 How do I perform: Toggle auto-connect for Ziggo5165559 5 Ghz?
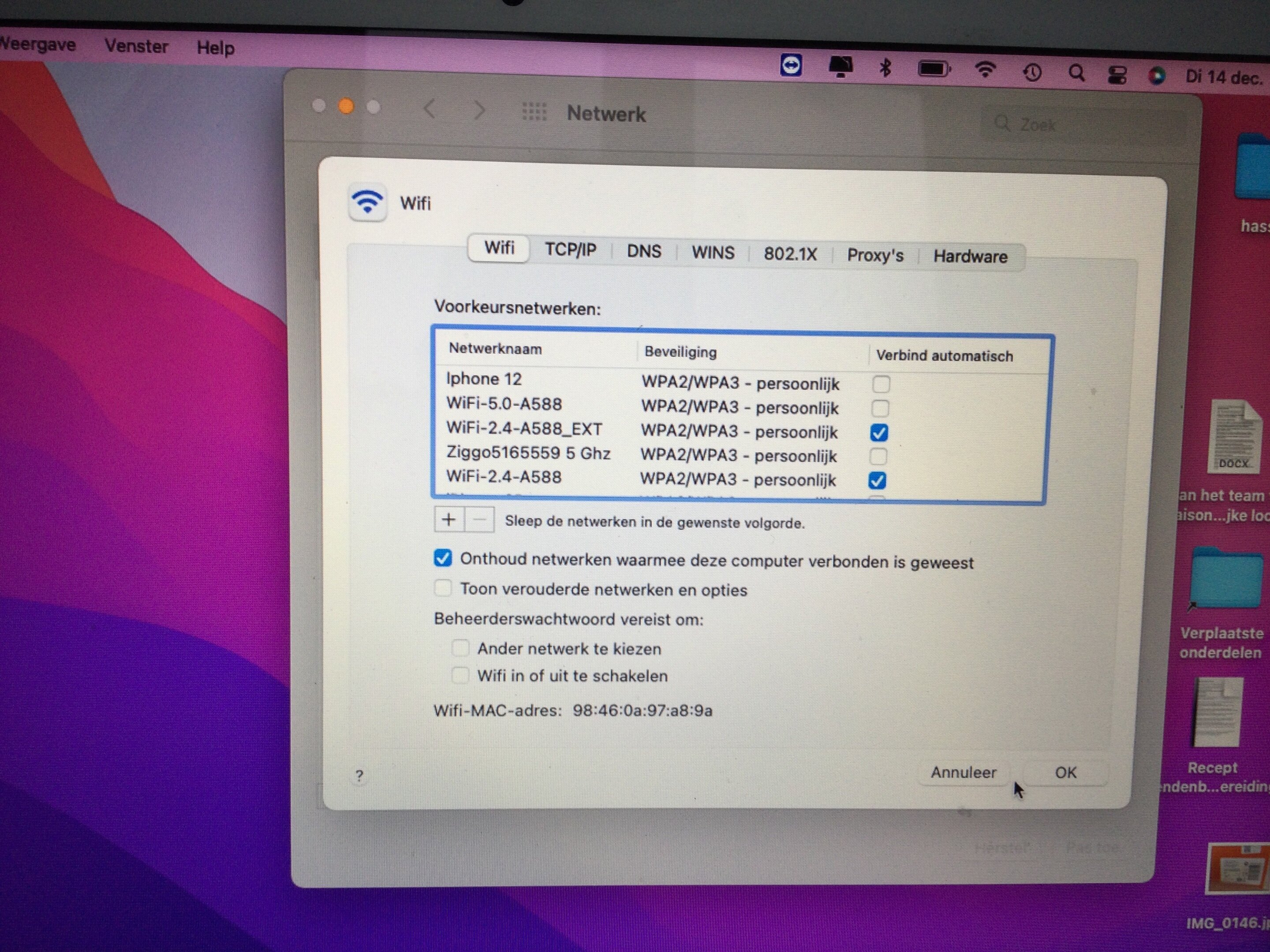point(878,456)
